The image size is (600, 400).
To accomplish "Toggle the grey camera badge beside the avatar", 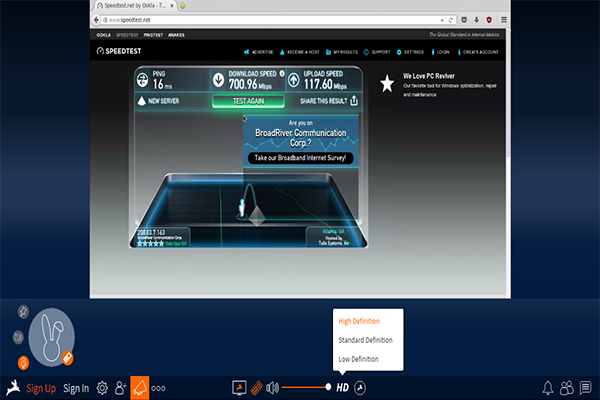I will (x=18, y=337).
